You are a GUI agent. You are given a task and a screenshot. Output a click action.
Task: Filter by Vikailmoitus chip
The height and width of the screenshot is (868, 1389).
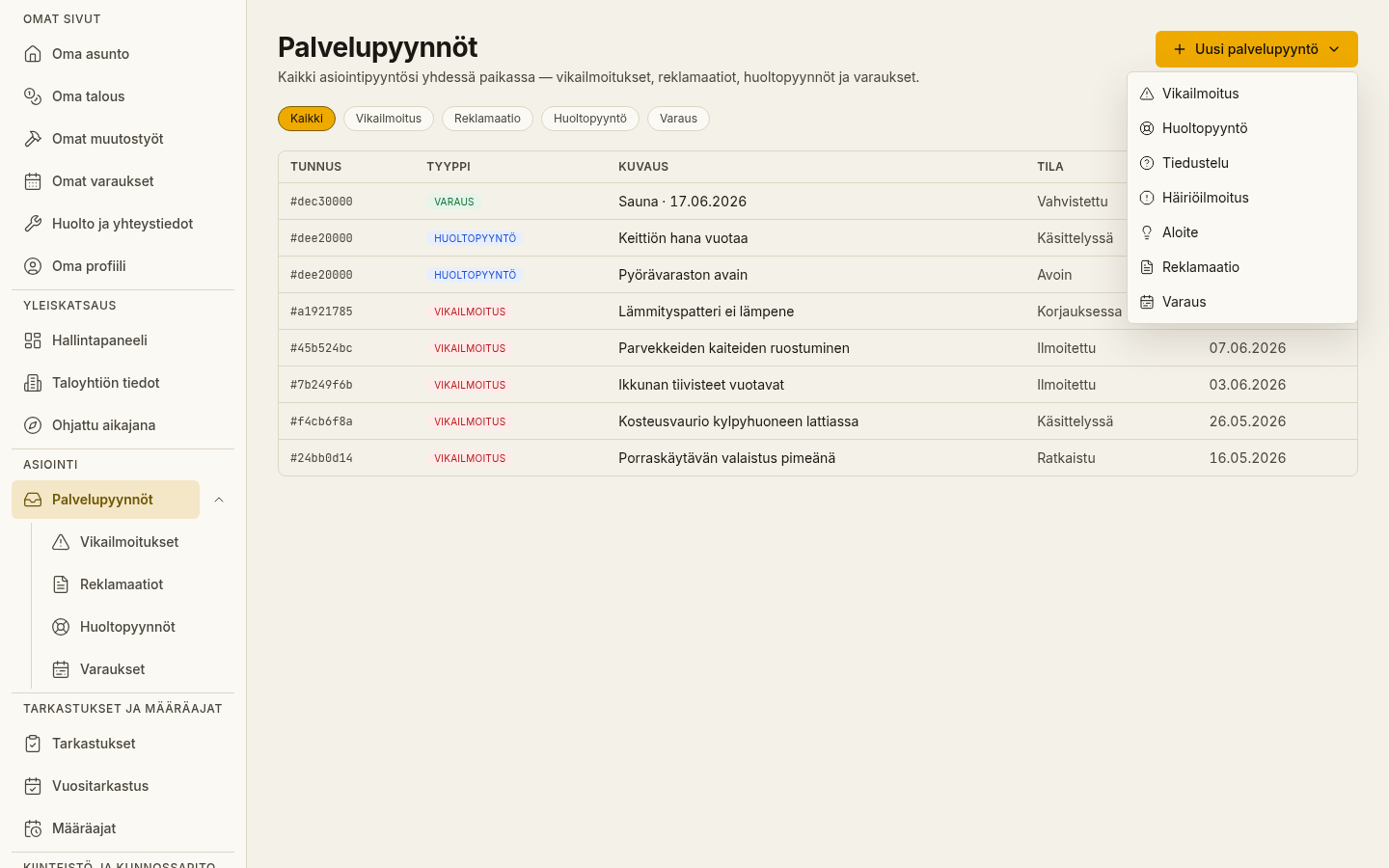[x=389, y=119]
